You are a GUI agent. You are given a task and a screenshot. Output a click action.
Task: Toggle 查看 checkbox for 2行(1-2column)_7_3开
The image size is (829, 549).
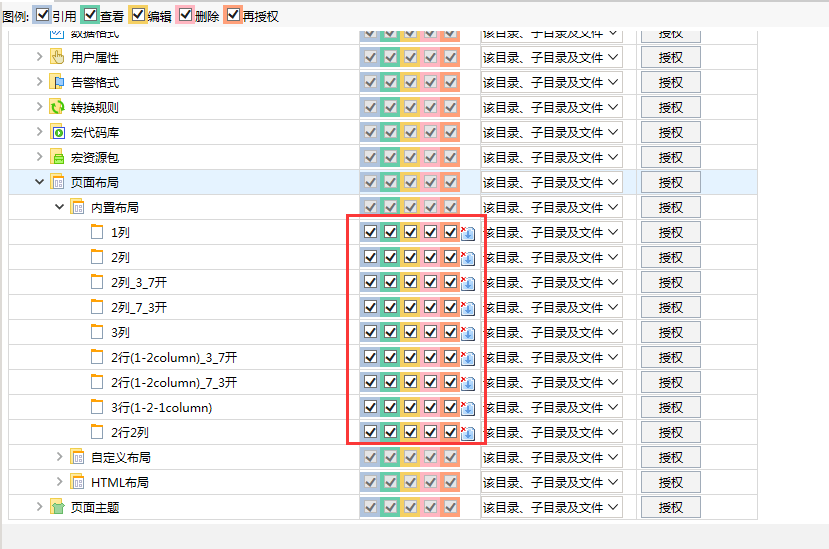click(x=391, y=382)
